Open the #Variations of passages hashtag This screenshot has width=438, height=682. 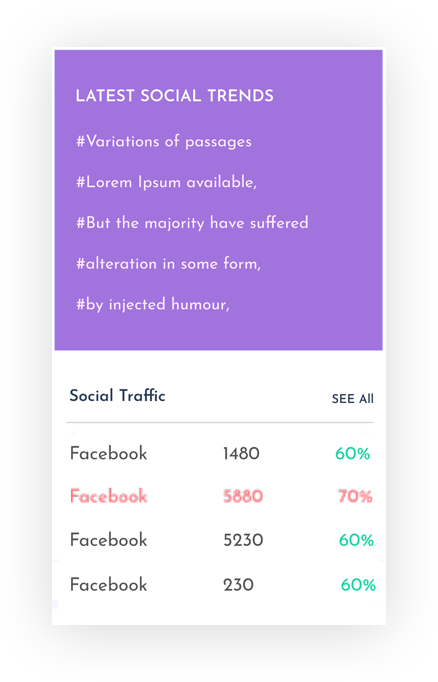tap(164, 142)
